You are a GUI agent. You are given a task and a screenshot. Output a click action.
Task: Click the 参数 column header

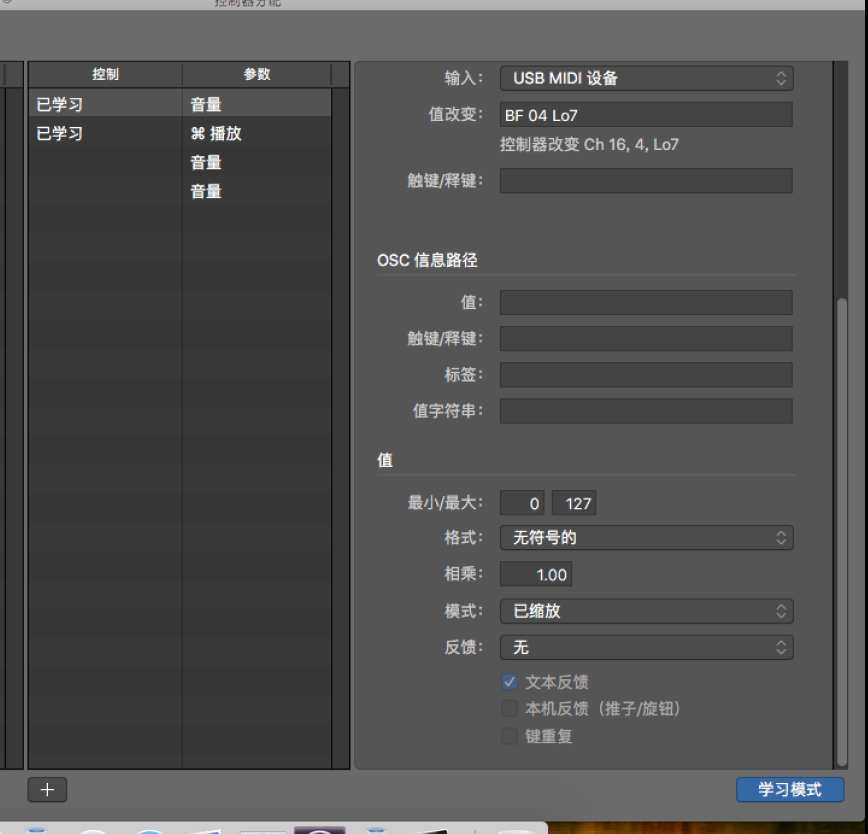[x=257, y=75]
